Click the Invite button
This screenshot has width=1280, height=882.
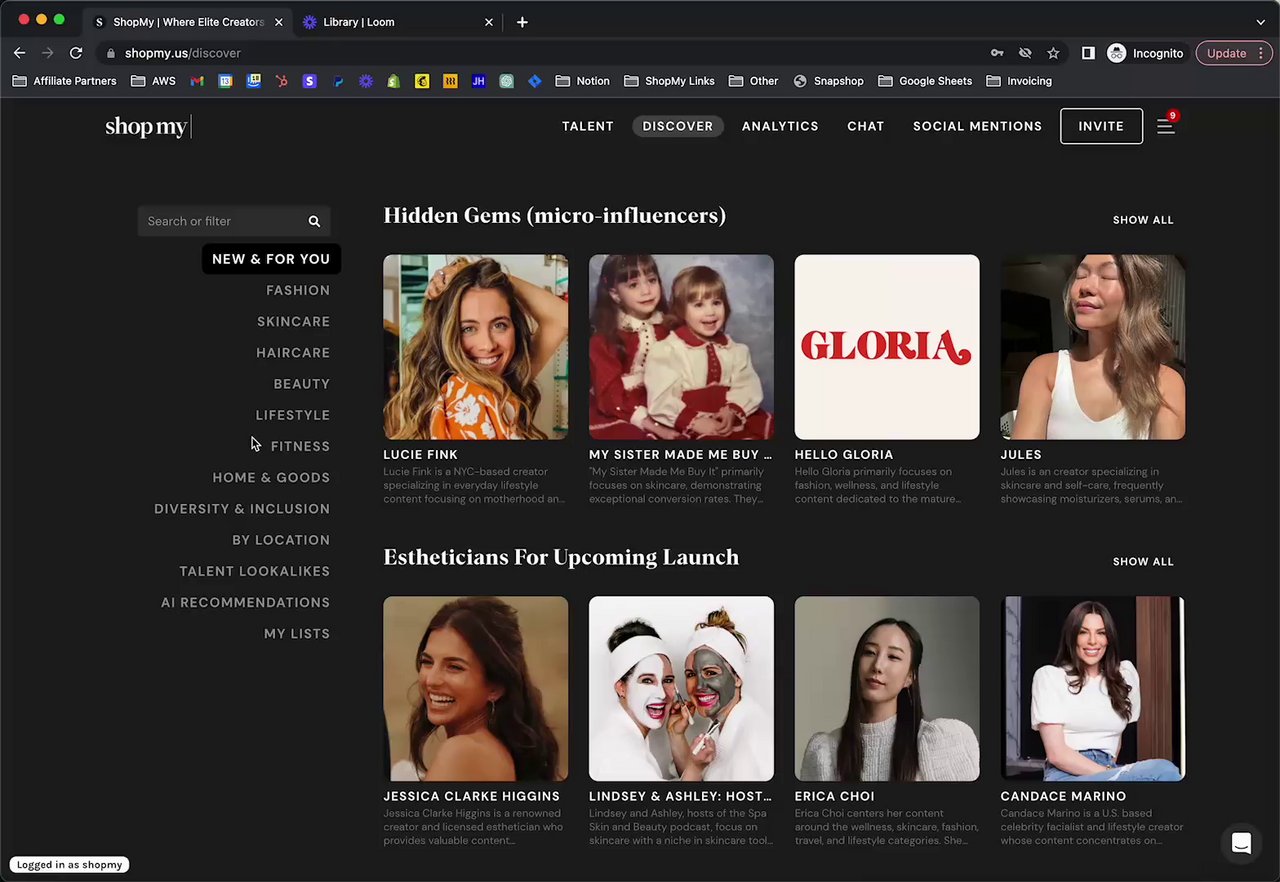tap(1101, 126)
